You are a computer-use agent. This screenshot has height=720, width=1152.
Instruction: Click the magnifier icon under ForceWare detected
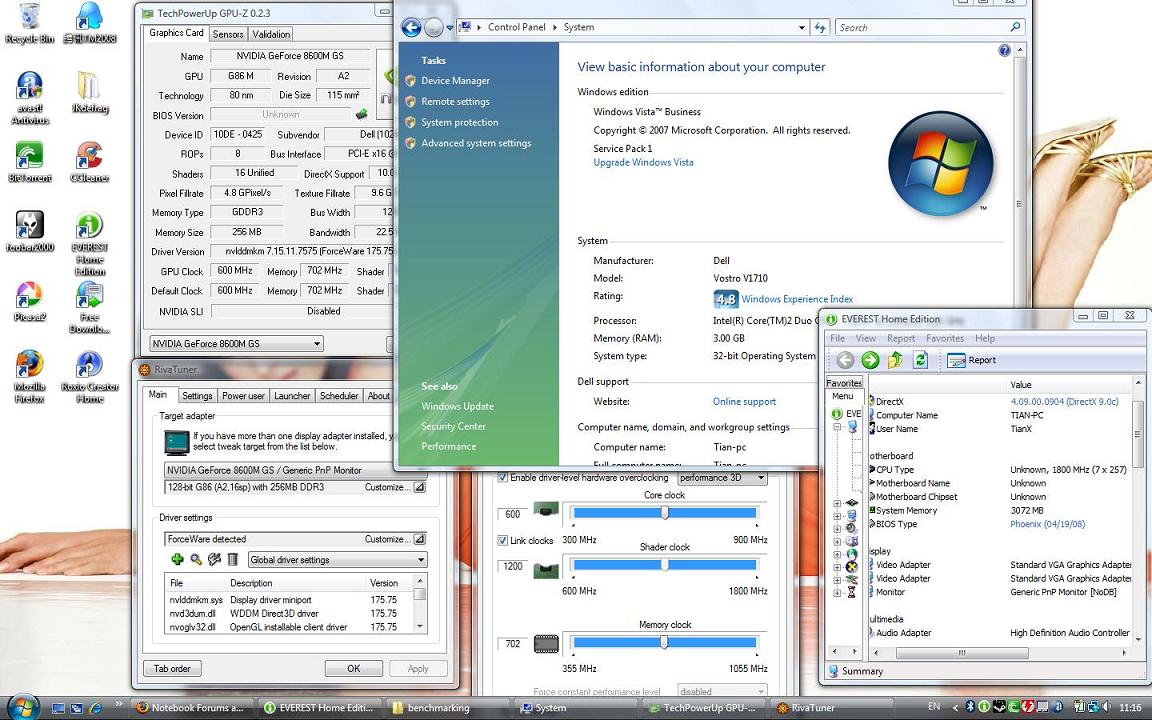(x=196, y=560)
